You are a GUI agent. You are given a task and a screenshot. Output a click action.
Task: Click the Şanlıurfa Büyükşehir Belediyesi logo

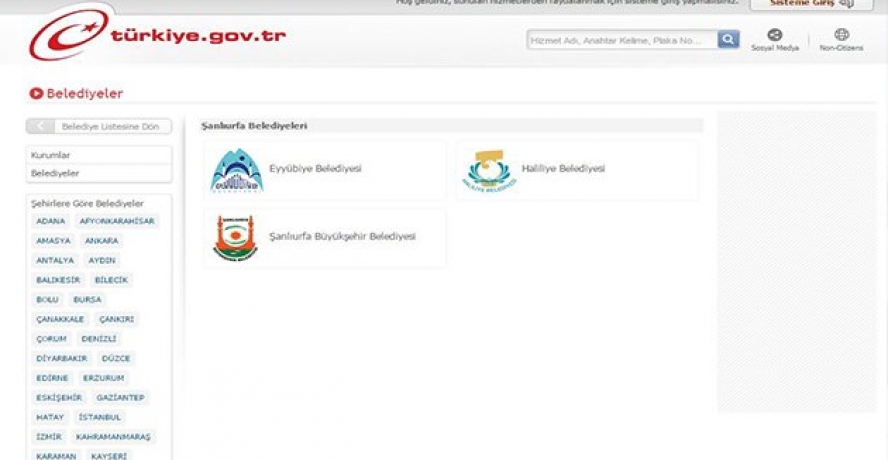pos(236,238)
